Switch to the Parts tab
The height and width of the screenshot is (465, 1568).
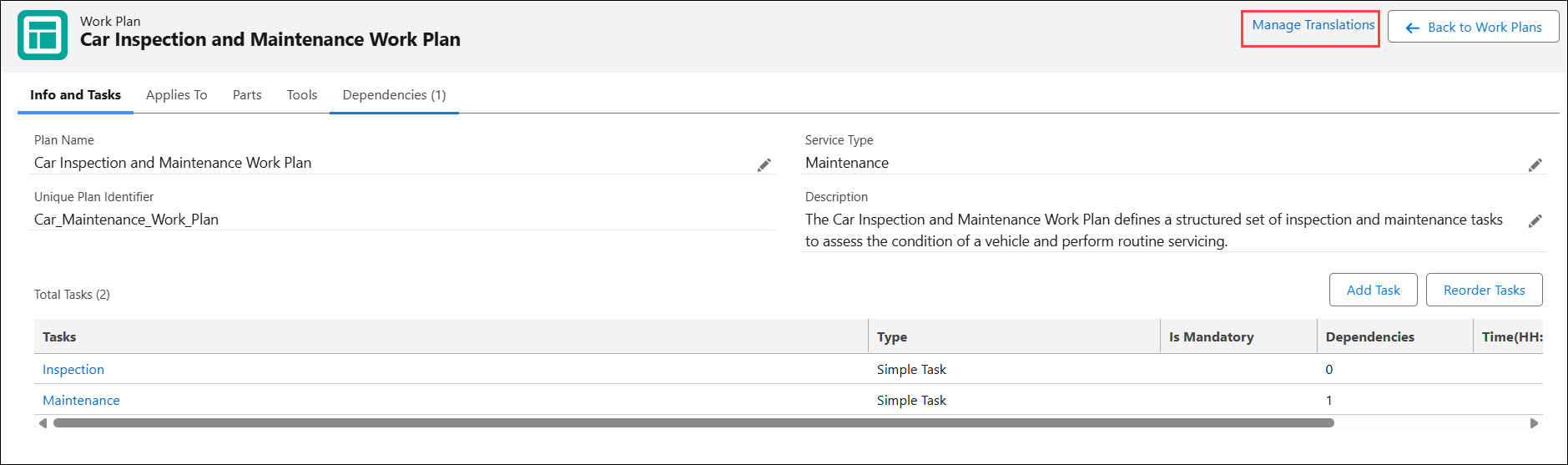click(247, 95)
